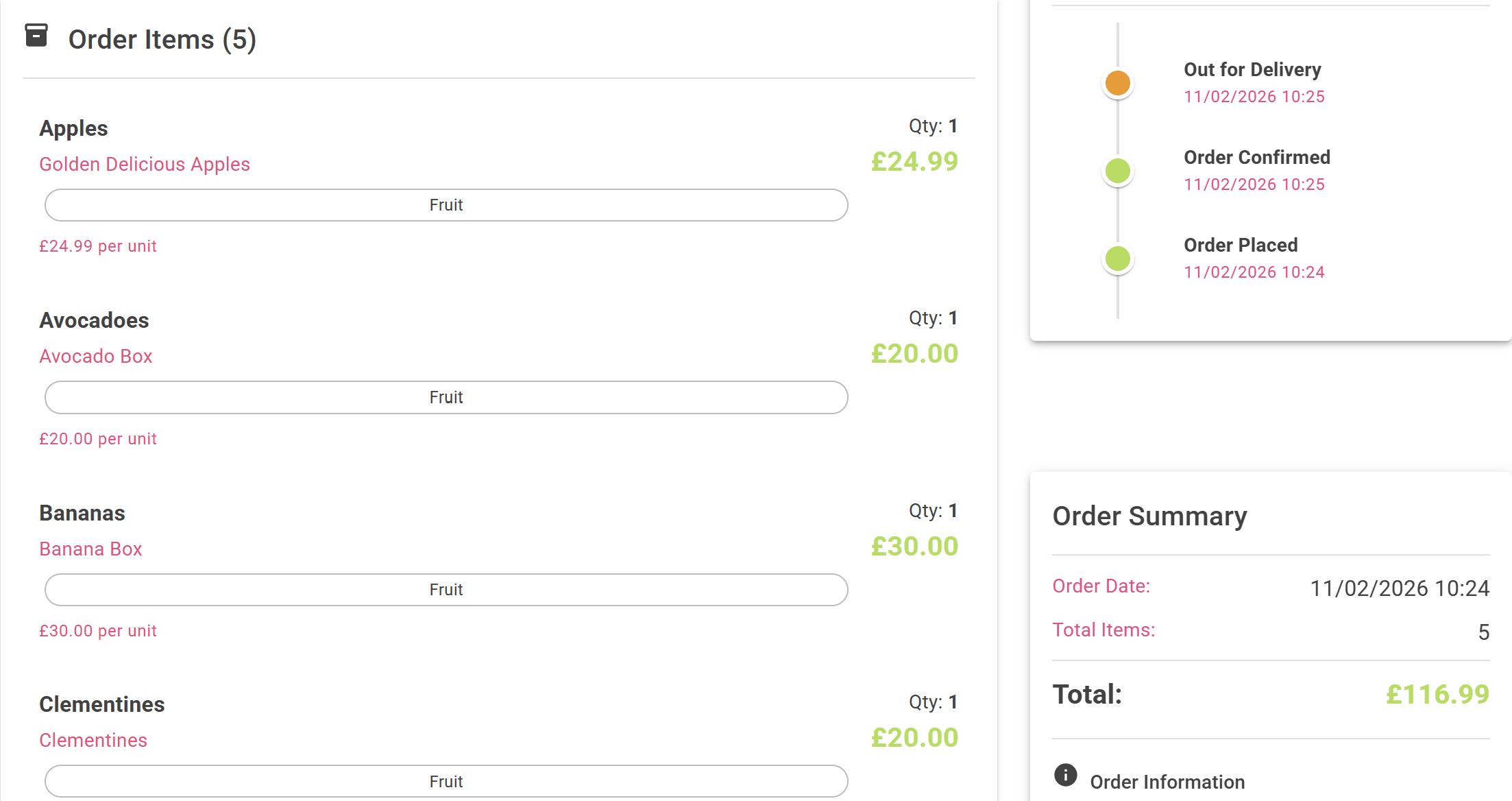The width and height of the screenshot is (1512, 801).
Task: Select the Fruit badge under Clementines
Action: (446, 781)
